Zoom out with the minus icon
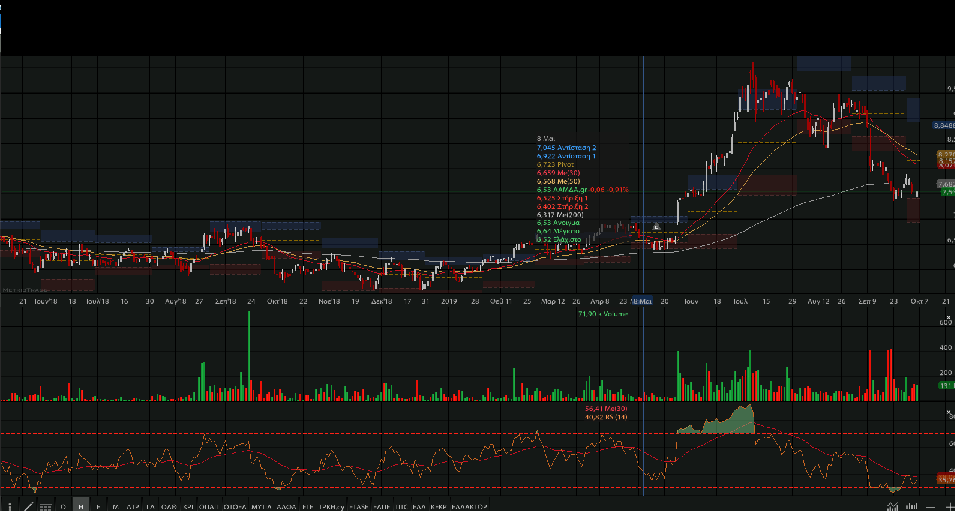The height and width of the screenshot is (511, 955). [x=931, y=507]
